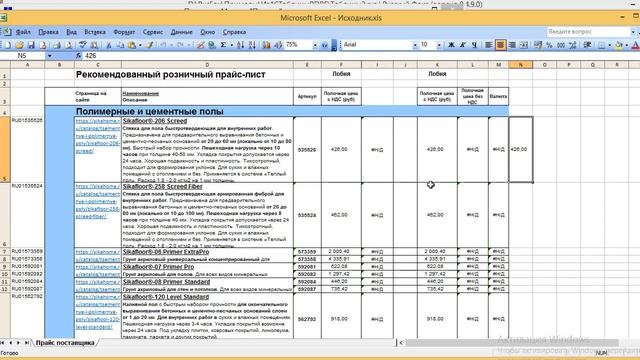Open the Fill Color dropdown arrow

pyautogui.click(x=627, y=45)
